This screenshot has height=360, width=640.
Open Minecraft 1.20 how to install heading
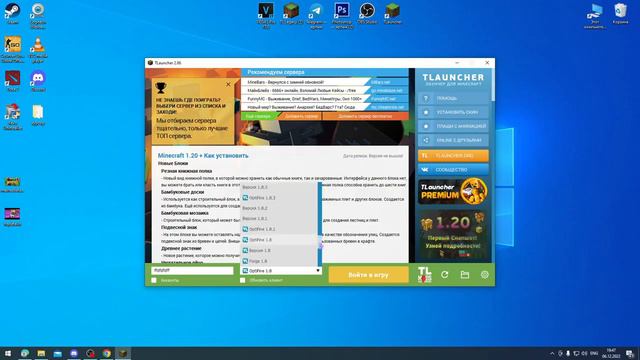coord(203,156)
